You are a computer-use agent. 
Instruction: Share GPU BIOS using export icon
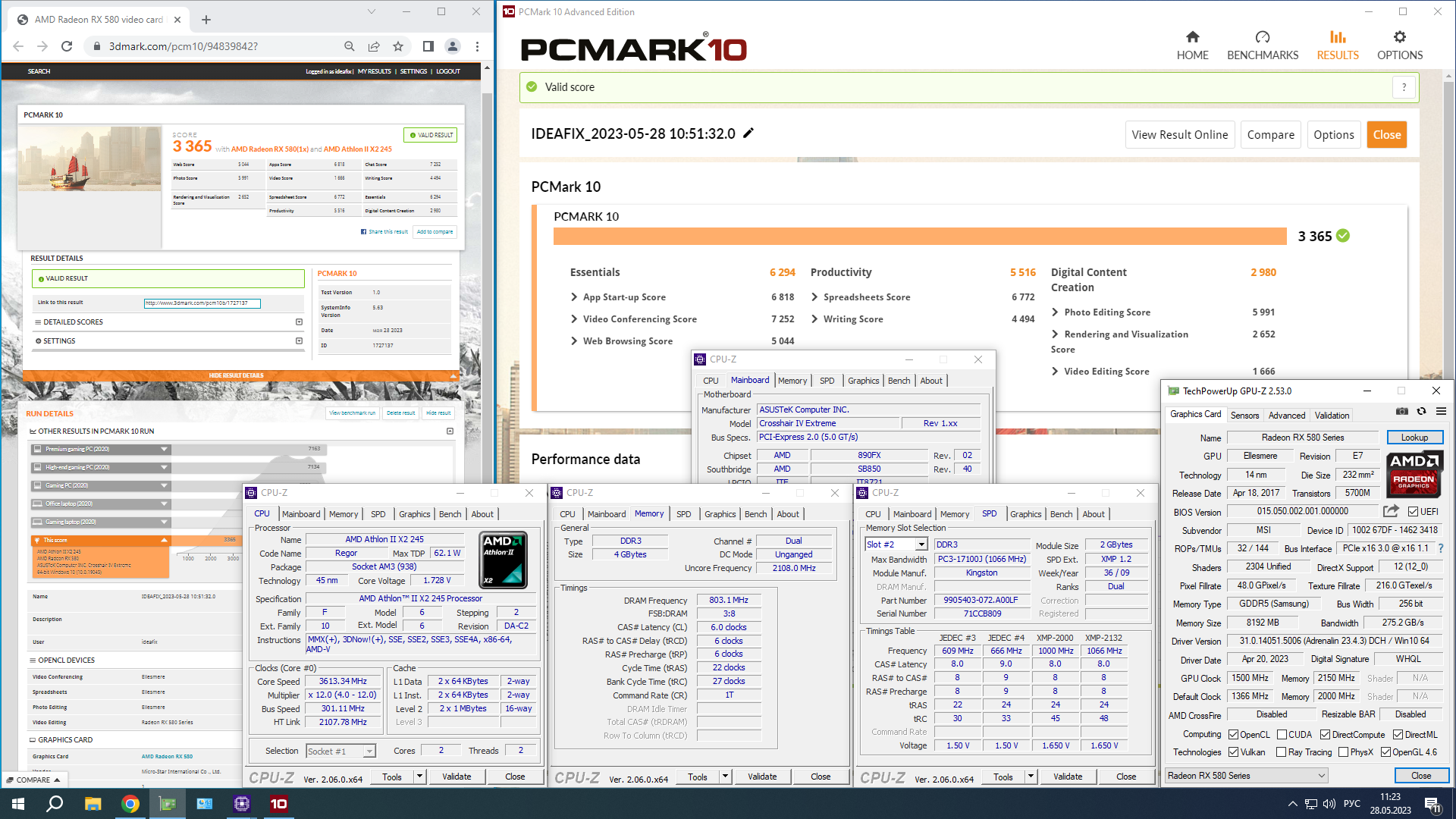(1391, 511)
